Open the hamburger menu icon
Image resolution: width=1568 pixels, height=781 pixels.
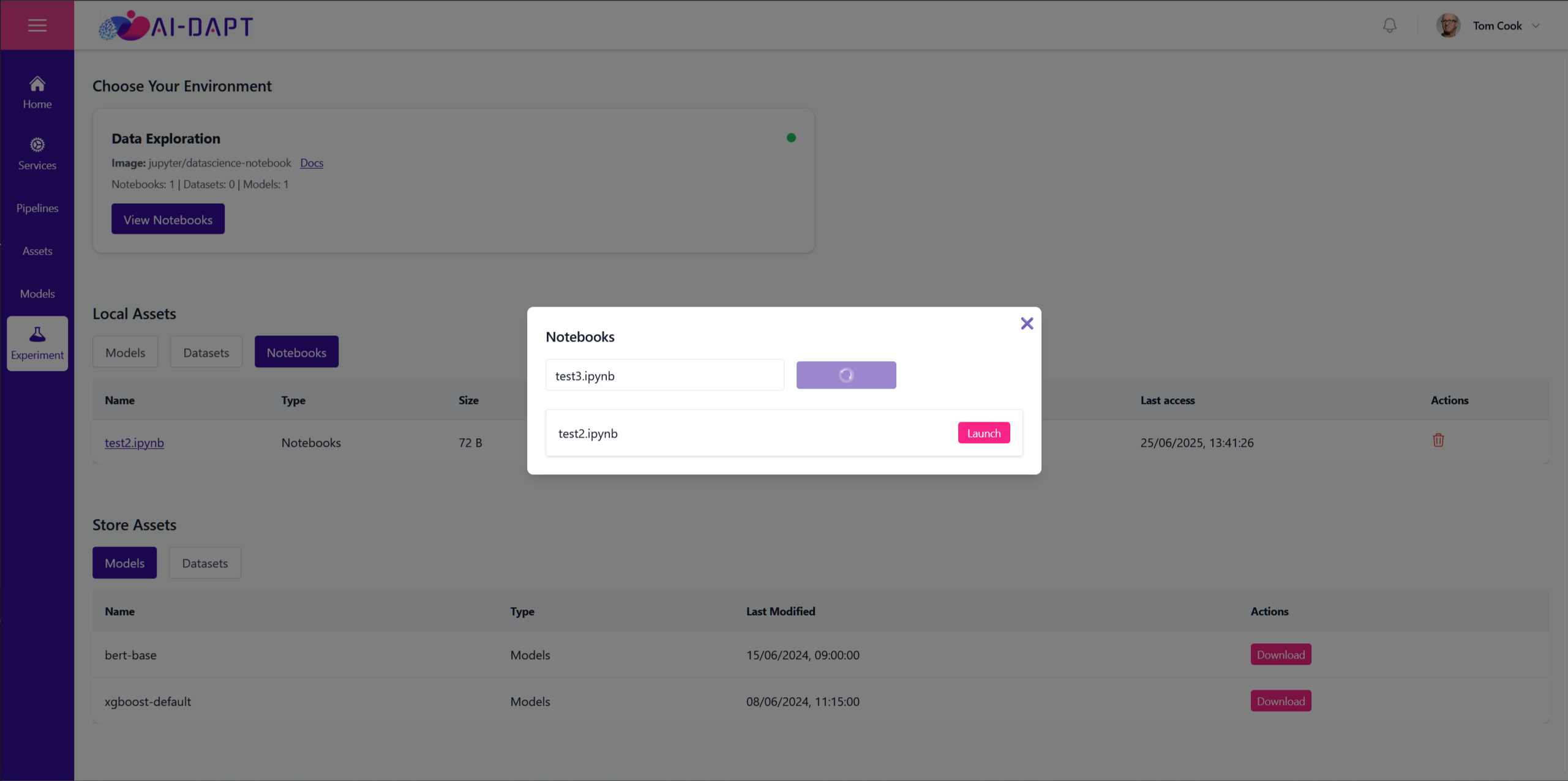(37, 25)
